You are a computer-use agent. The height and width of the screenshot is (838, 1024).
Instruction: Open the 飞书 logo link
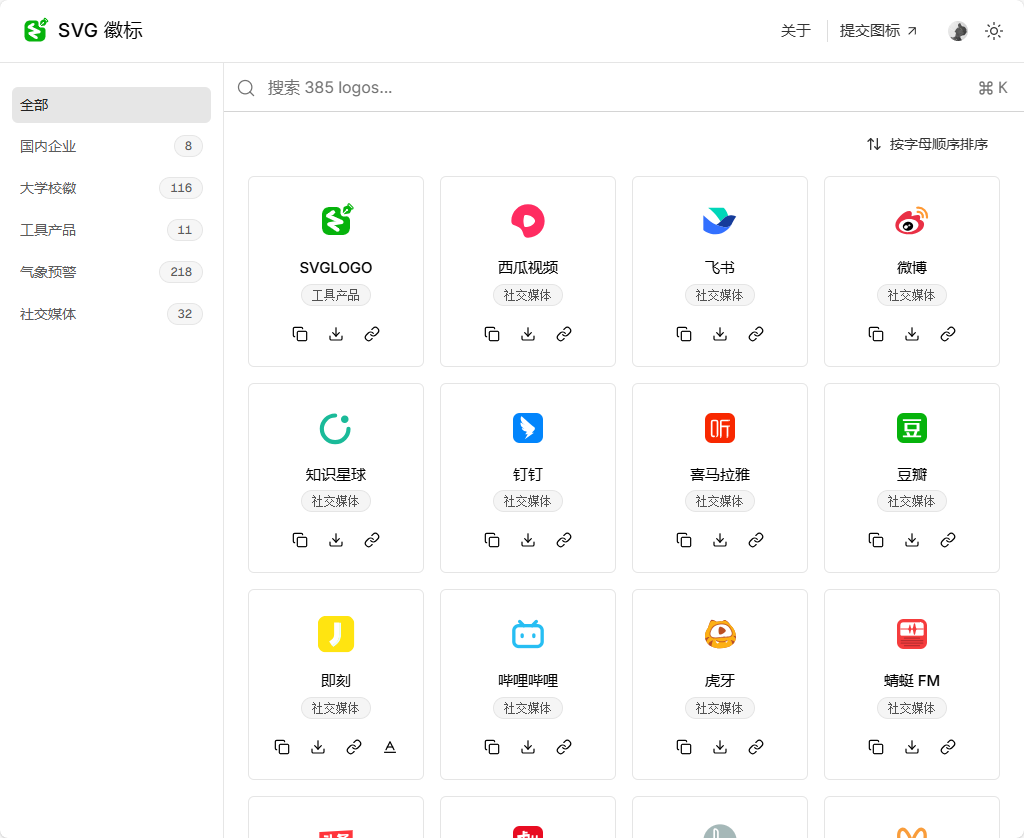(x=756, y=334)
